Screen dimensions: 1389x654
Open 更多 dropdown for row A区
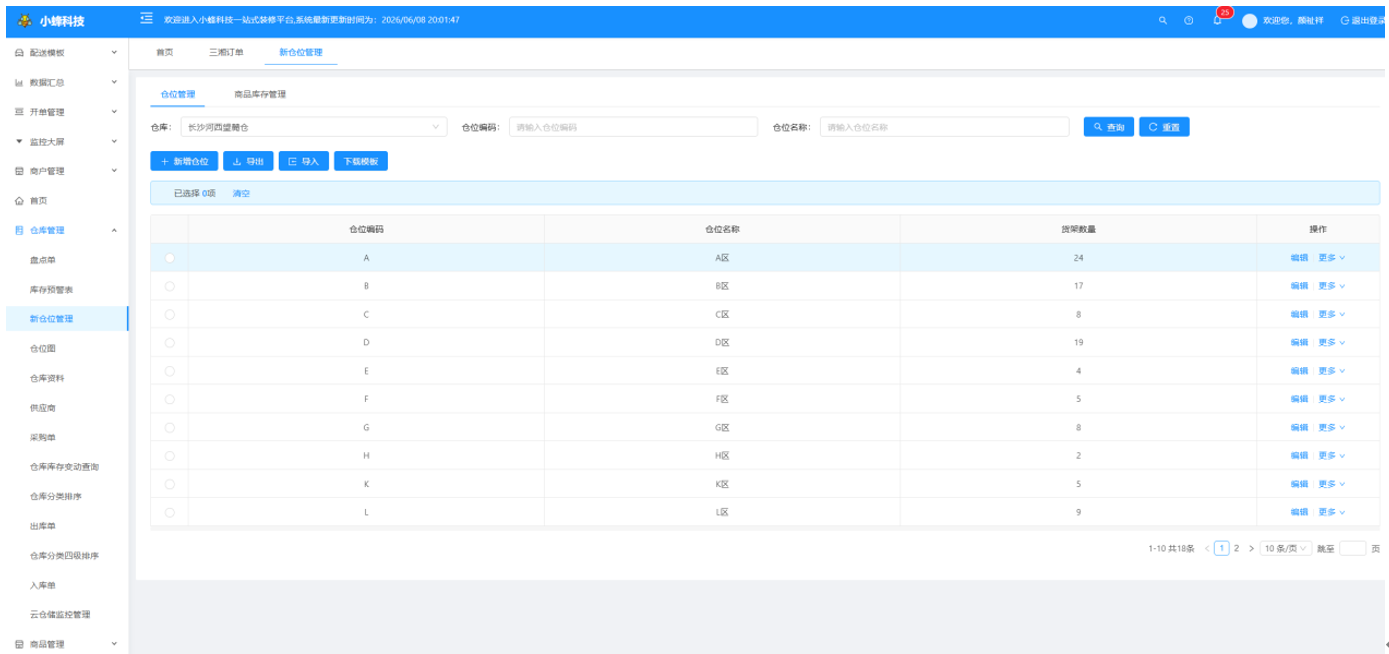(x=1331, y=258)
